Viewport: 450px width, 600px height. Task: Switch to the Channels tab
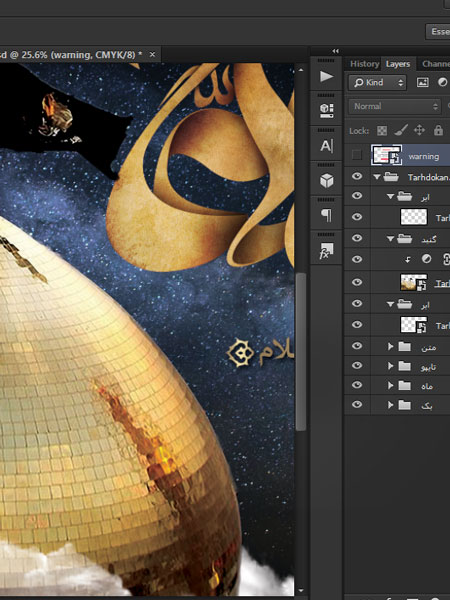tap(436, 64)
